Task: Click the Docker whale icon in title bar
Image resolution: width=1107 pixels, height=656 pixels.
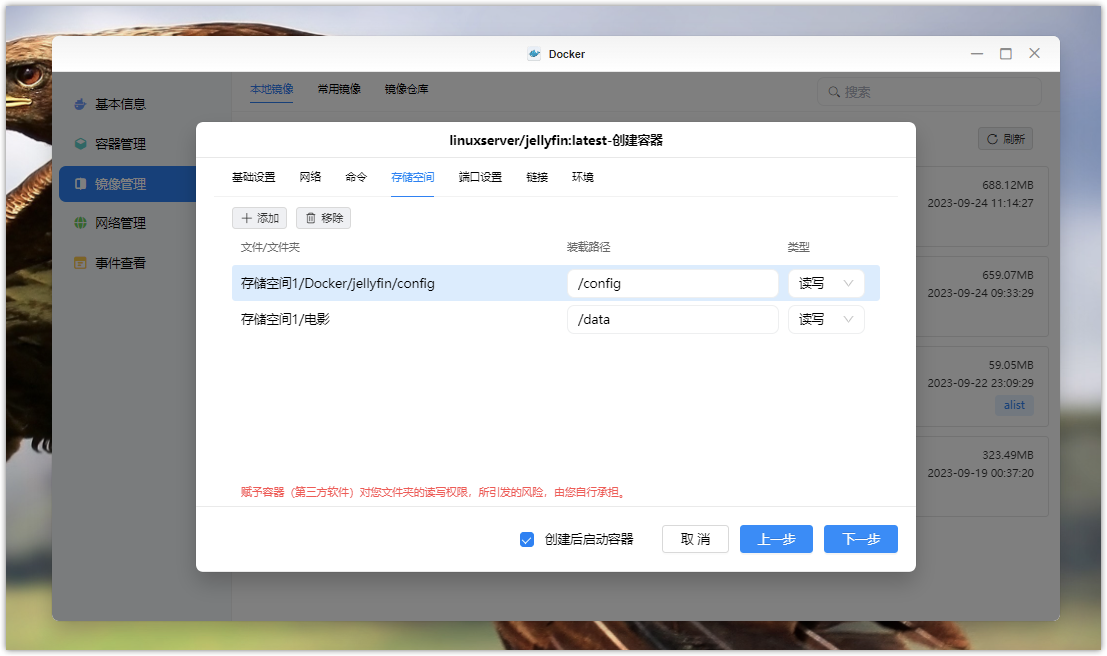Action: 534,54
